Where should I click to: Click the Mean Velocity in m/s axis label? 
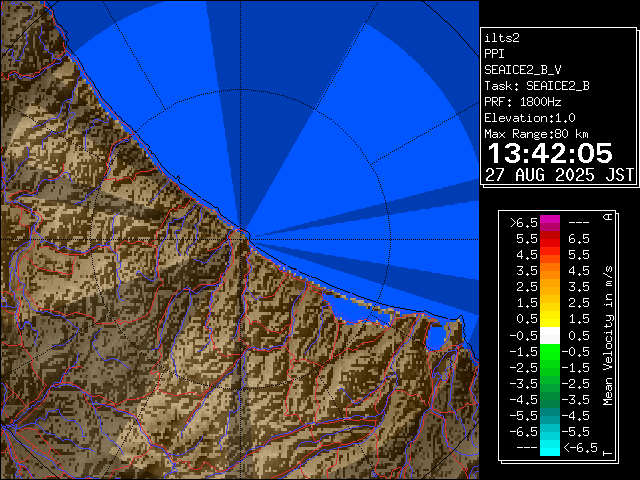pyautogui.click(x=608, y=335)
